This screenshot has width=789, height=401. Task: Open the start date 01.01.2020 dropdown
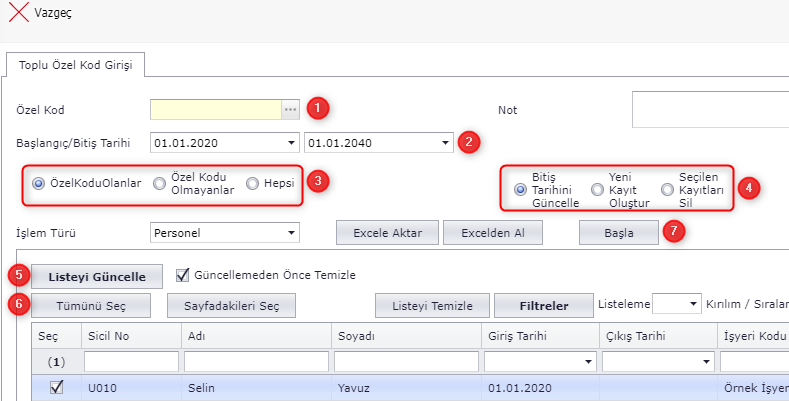[x=291, y=142]
